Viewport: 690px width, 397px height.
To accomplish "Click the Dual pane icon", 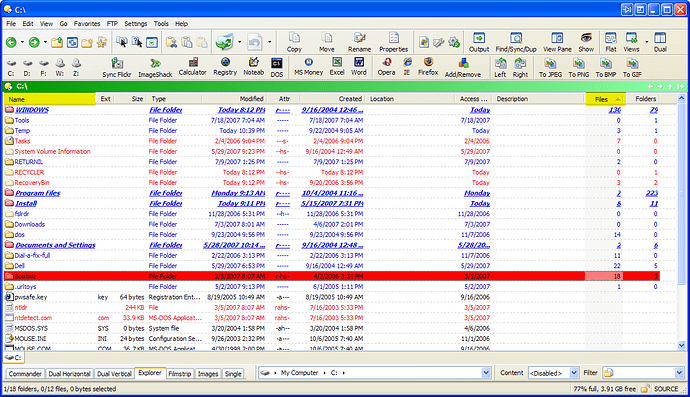I will pos(660,42).
